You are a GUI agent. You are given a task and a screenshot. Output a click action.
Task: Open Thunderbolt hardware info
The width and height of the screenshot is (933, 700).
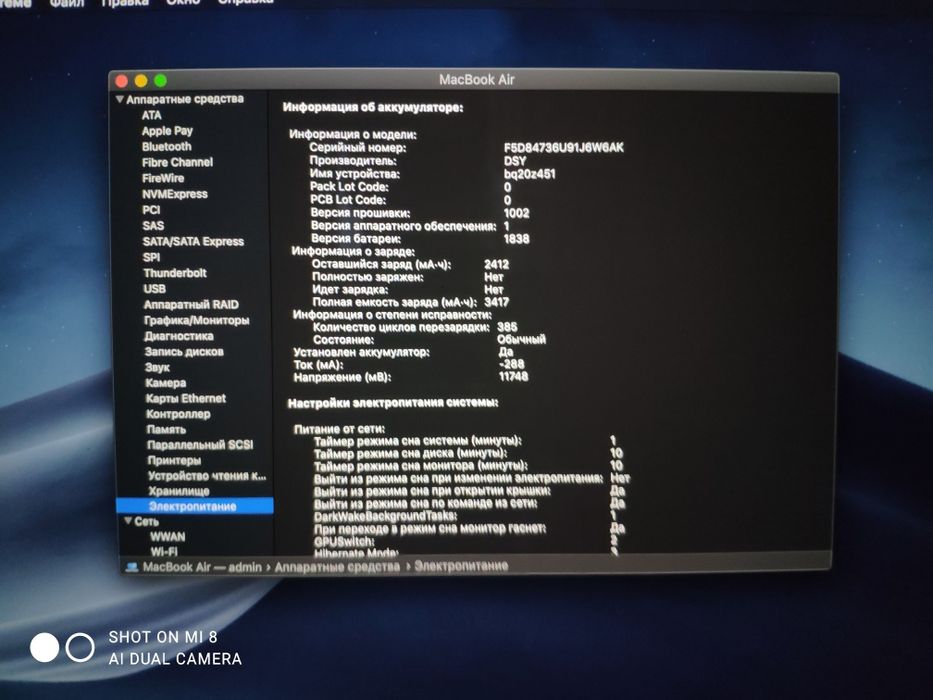175,273
